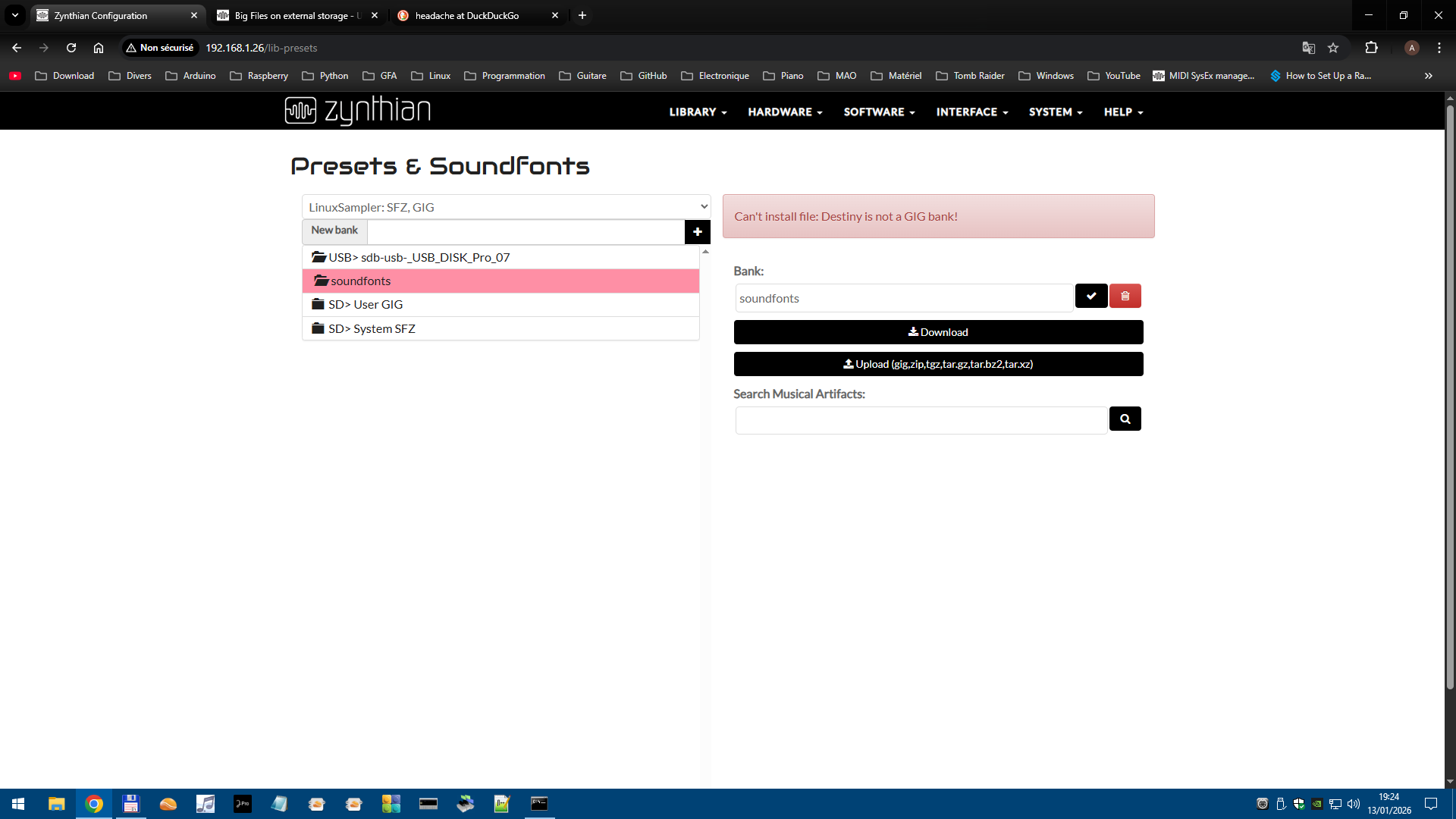The width and height of the screenshot is (1456, 819).
Task: Open the SYSTEM menu
Action: [x=1055, y=112]
